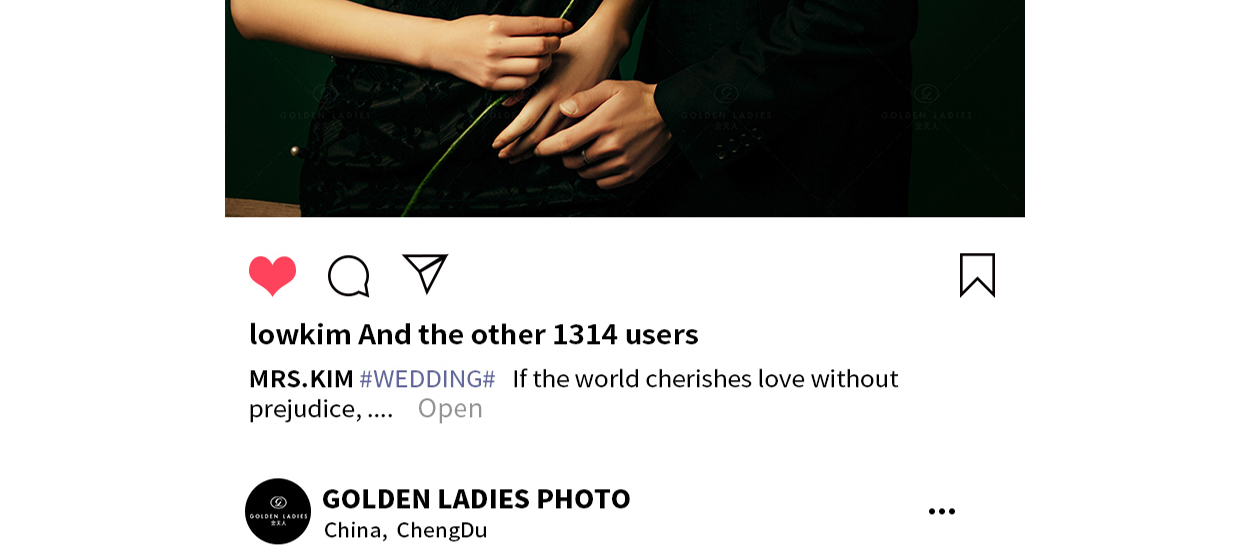Open the #WEDDING# hashtag link

click(427, 379)
